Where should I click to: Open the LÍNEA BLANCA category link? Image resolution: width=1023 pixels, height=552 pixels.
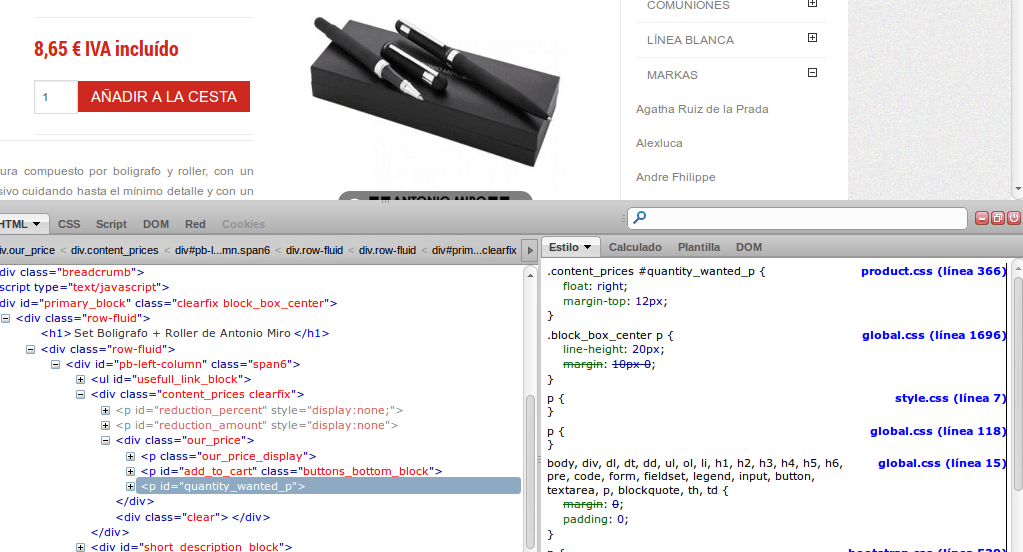(690, 40)
